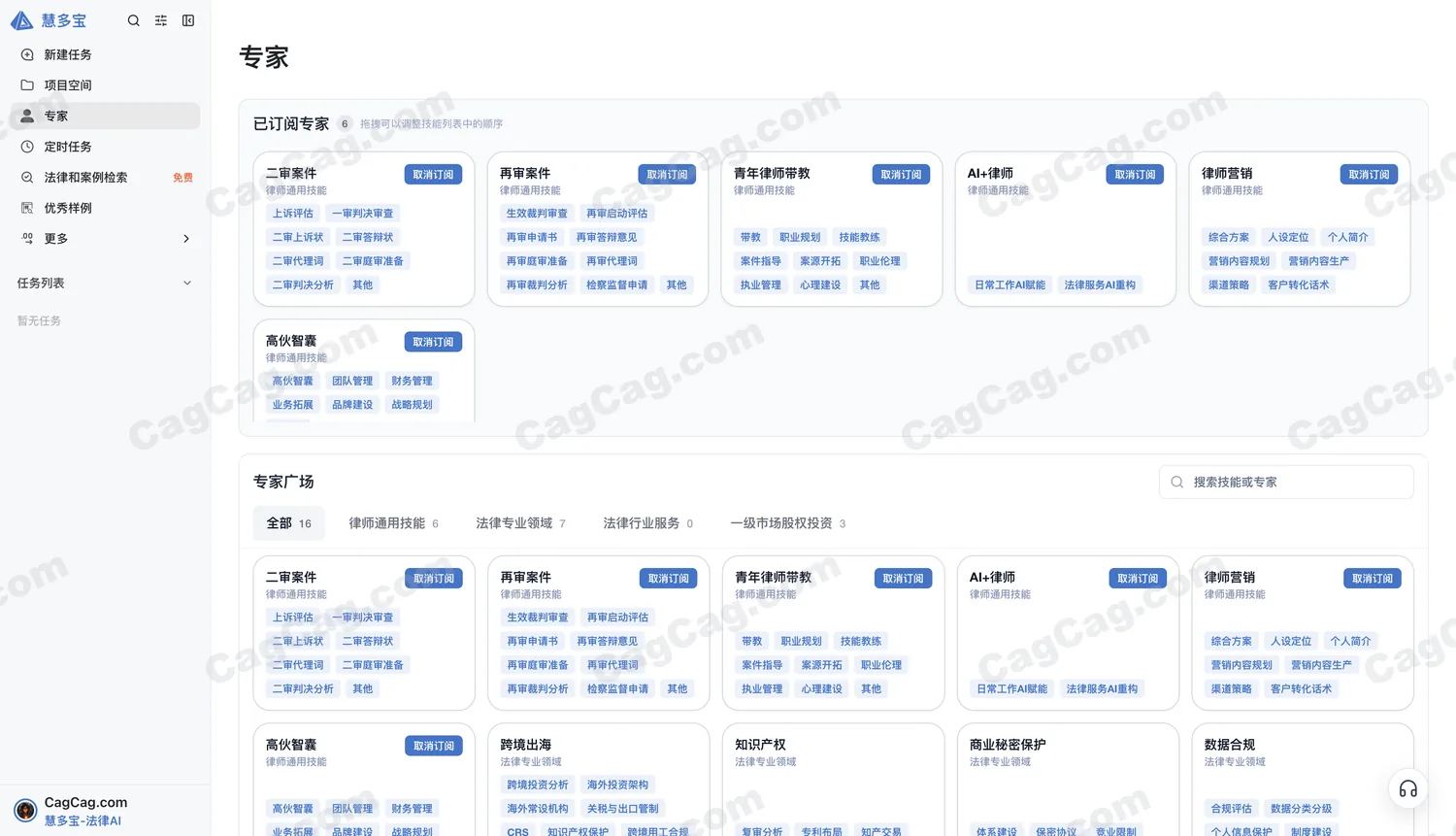The width and height of the screenshot is (1456, 836).
Task: Click 取消订阅 on 二审案件 in 专家广场
Action: pyautogui.click(x=434, y=579)
